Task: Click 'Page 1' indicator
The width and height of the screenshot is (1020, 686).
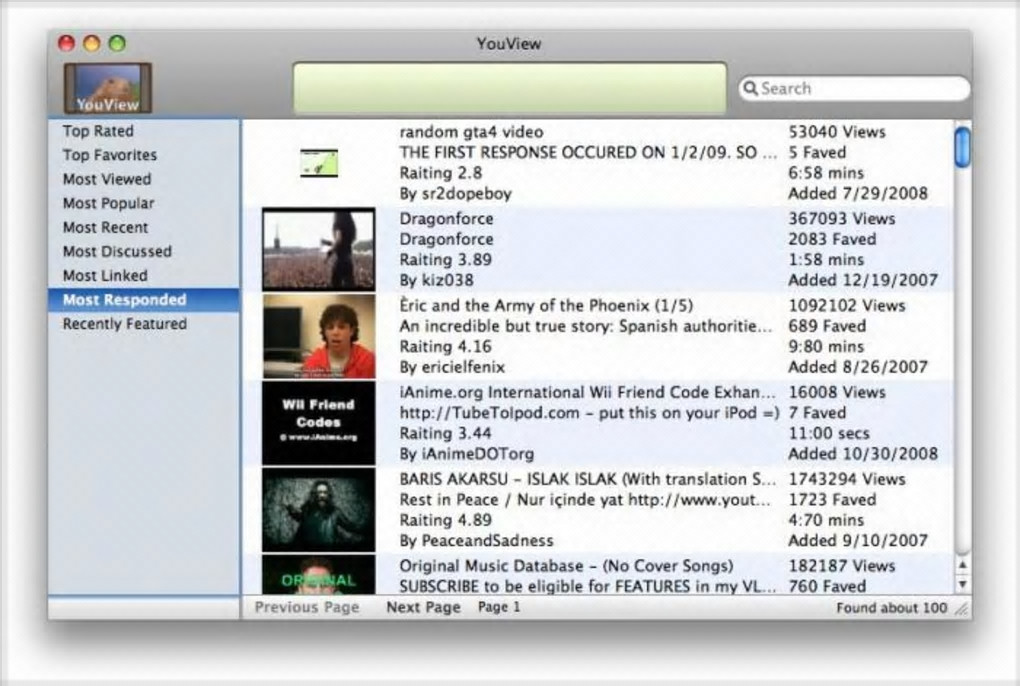Action: click(x=499, y=607)
